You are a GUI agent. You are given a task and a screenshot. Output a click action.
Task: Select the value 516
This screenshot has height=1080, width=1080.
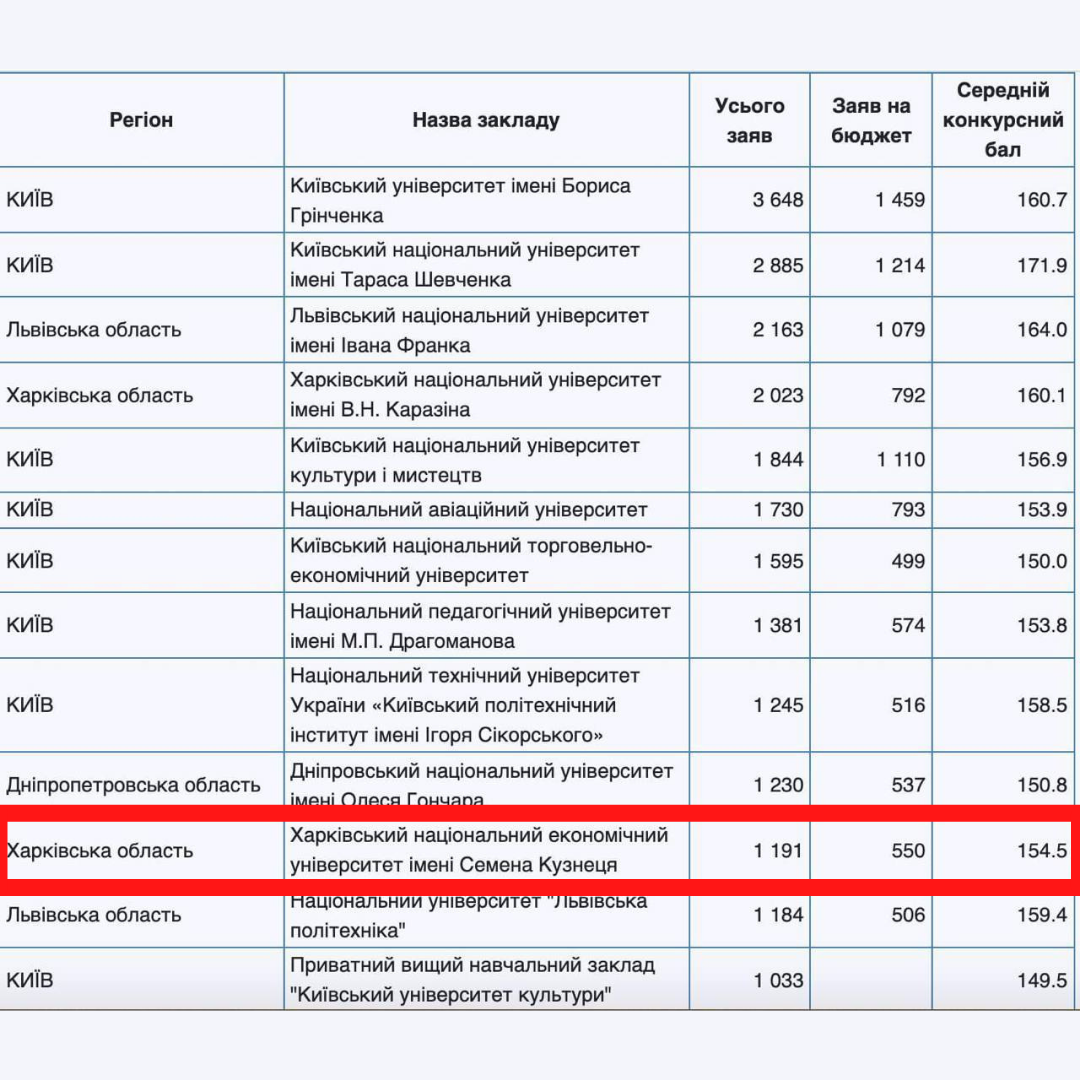pos(908,705)
